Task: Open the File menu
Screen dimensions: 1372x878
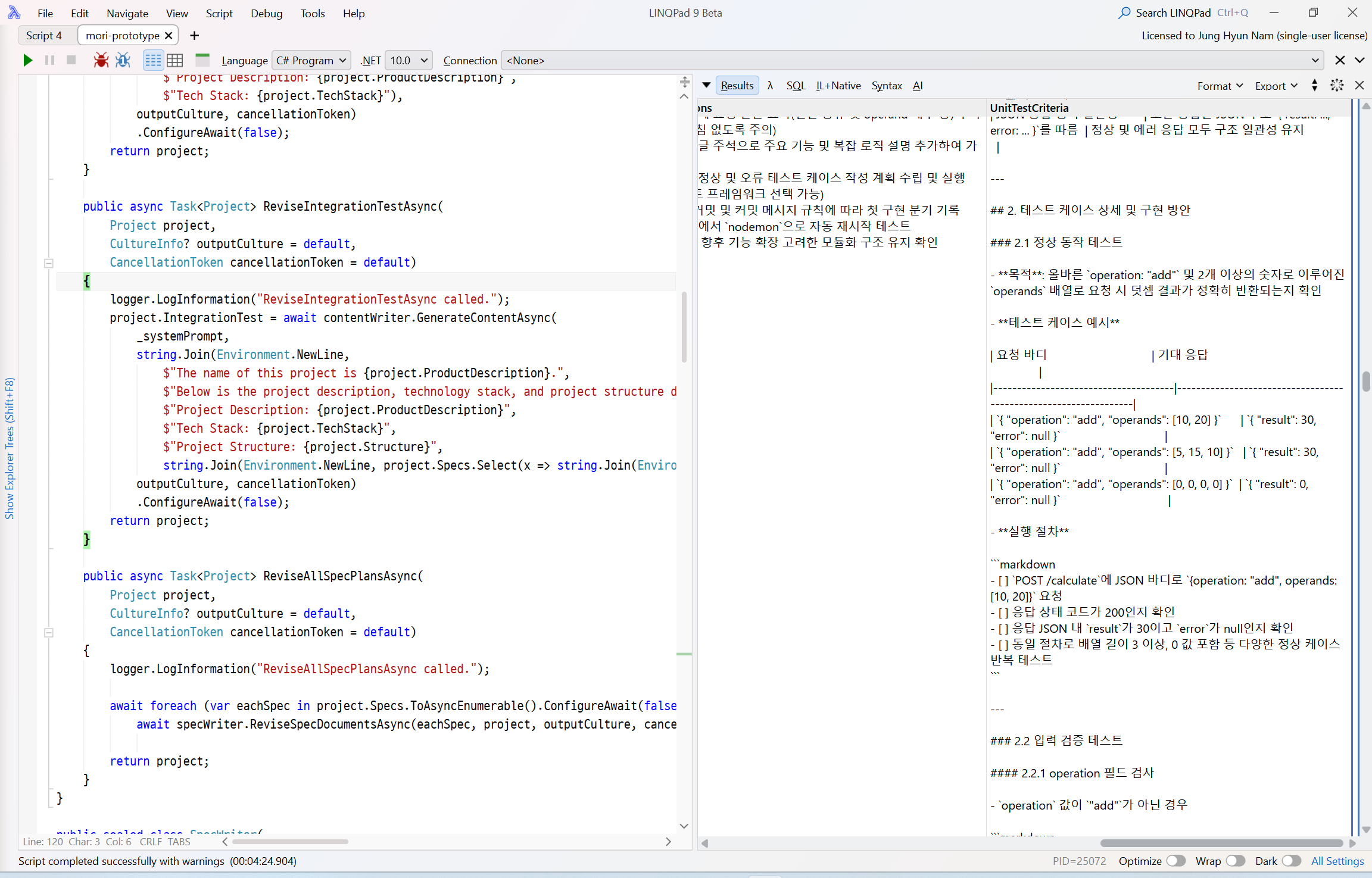Action: (45, 13)
